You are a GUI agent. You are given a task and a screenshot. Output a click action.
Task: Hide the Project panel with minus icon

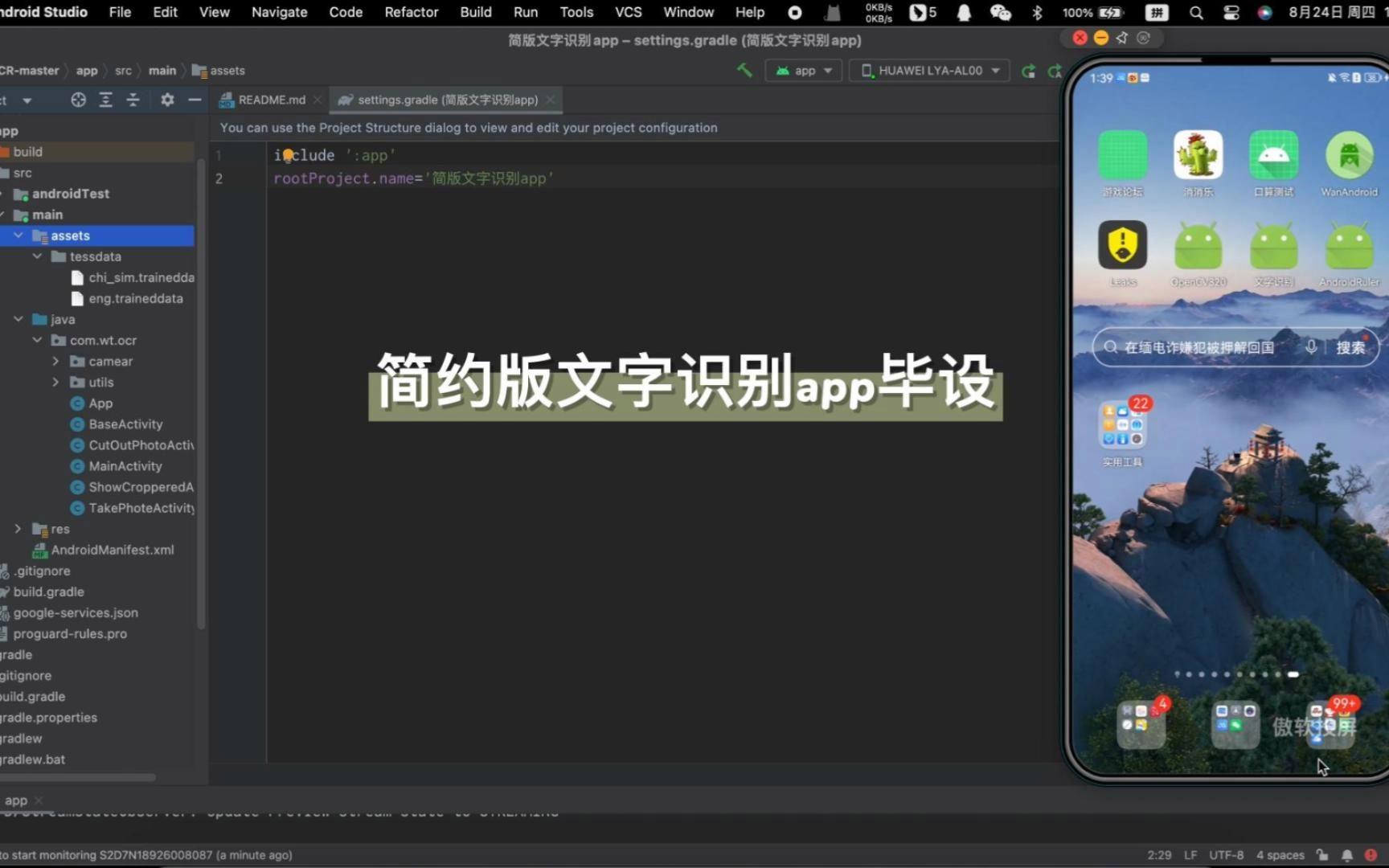195,100
